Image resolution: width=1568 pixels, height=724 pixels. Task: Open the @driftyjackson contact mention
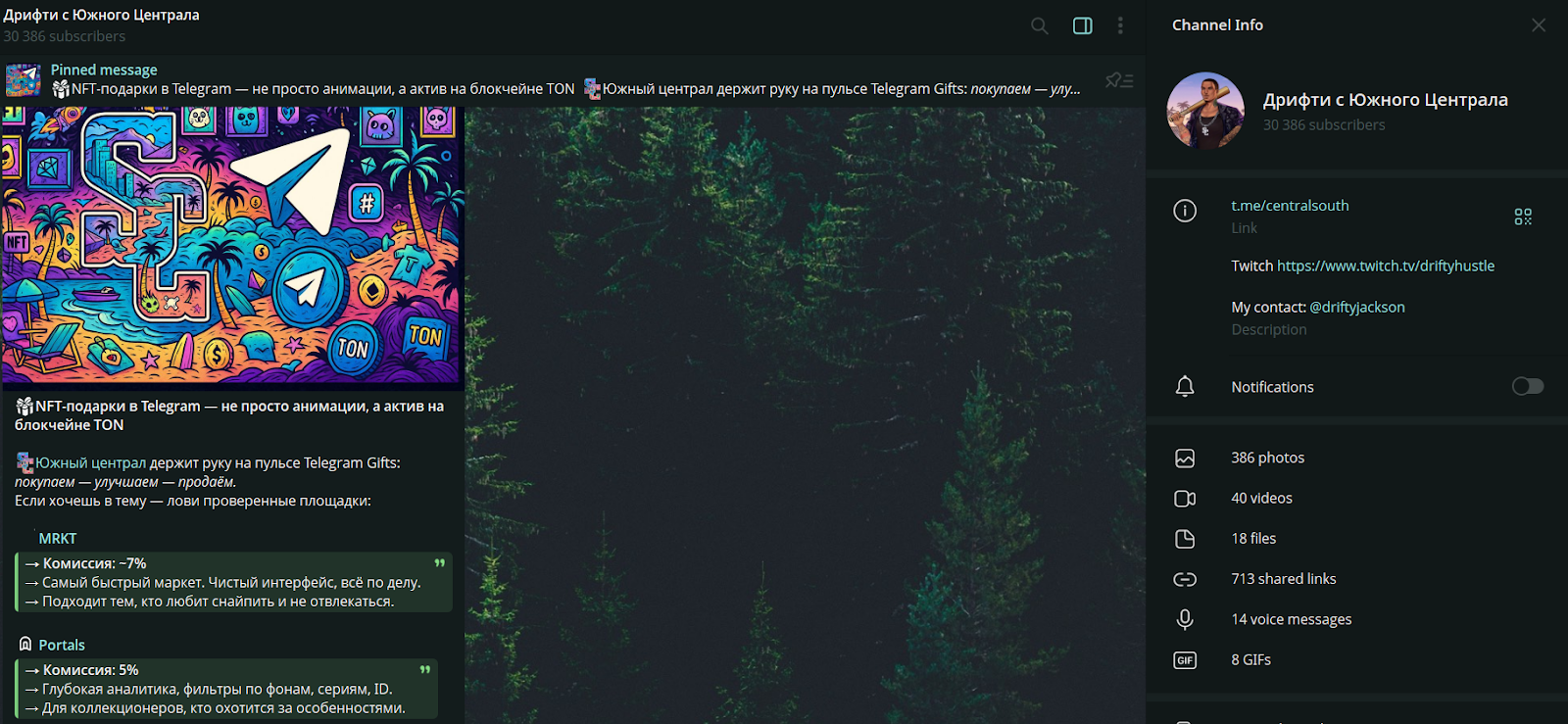pyautogui.click(x=1357, y=307)
